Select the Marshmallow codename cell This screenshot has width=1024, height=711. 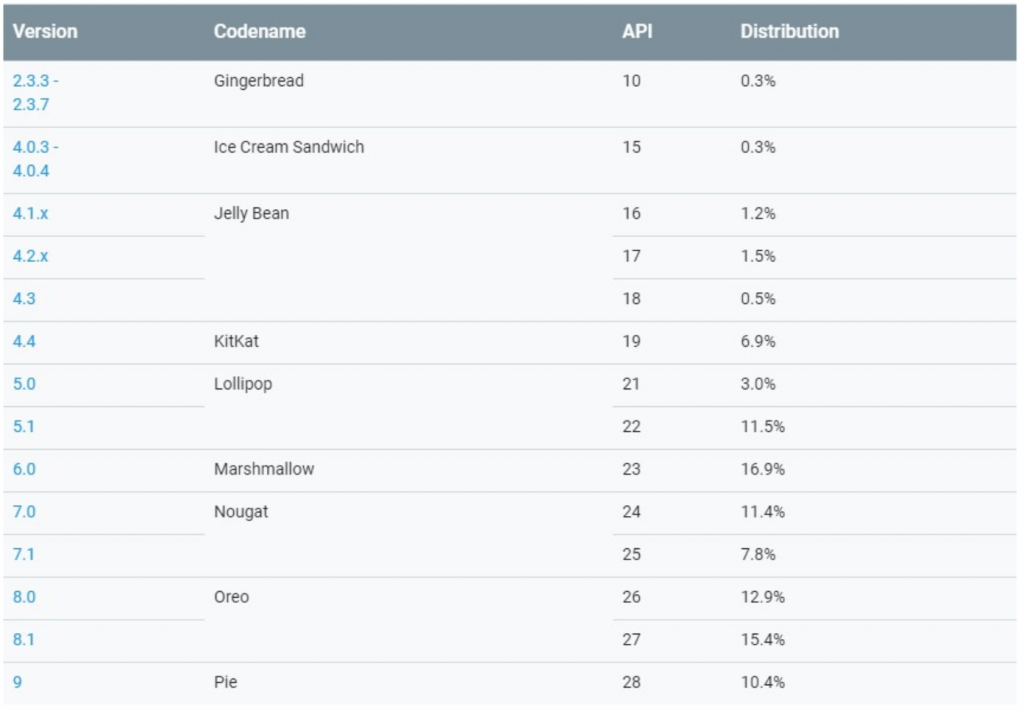tap(263, 469)
